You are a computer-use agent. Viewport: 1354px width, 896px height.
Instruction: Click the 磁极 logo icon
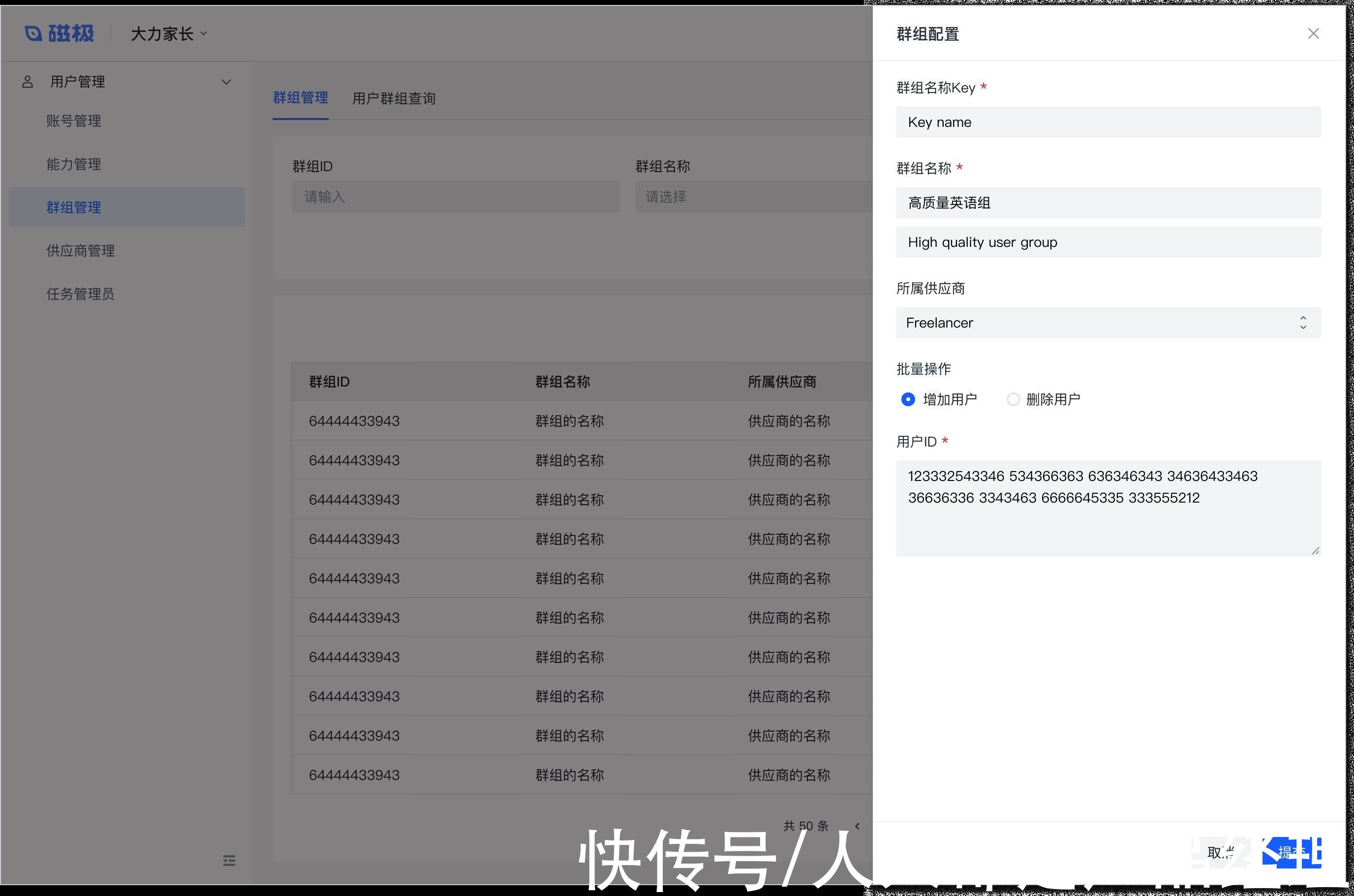coord(33,34)
